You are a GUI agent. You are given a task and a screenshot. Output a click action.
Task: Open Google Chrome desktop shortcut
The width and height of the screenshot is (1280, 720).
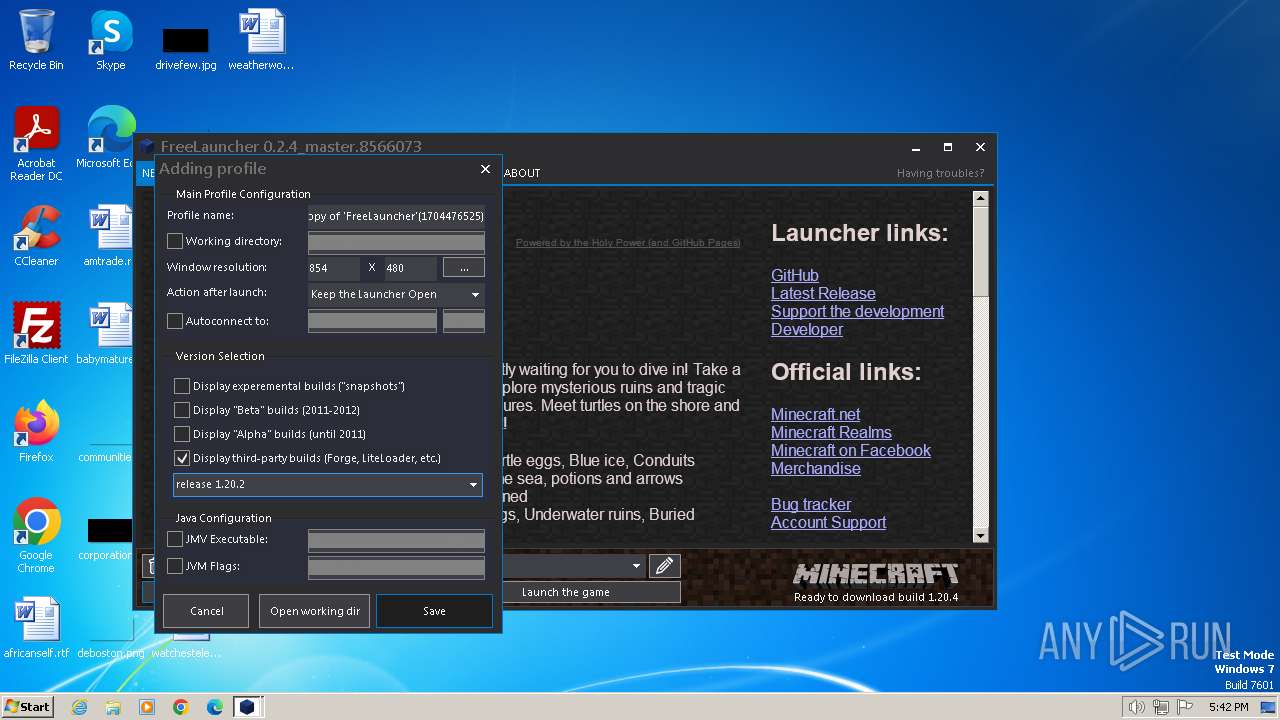pyautogui.click(x=36, y=536)
